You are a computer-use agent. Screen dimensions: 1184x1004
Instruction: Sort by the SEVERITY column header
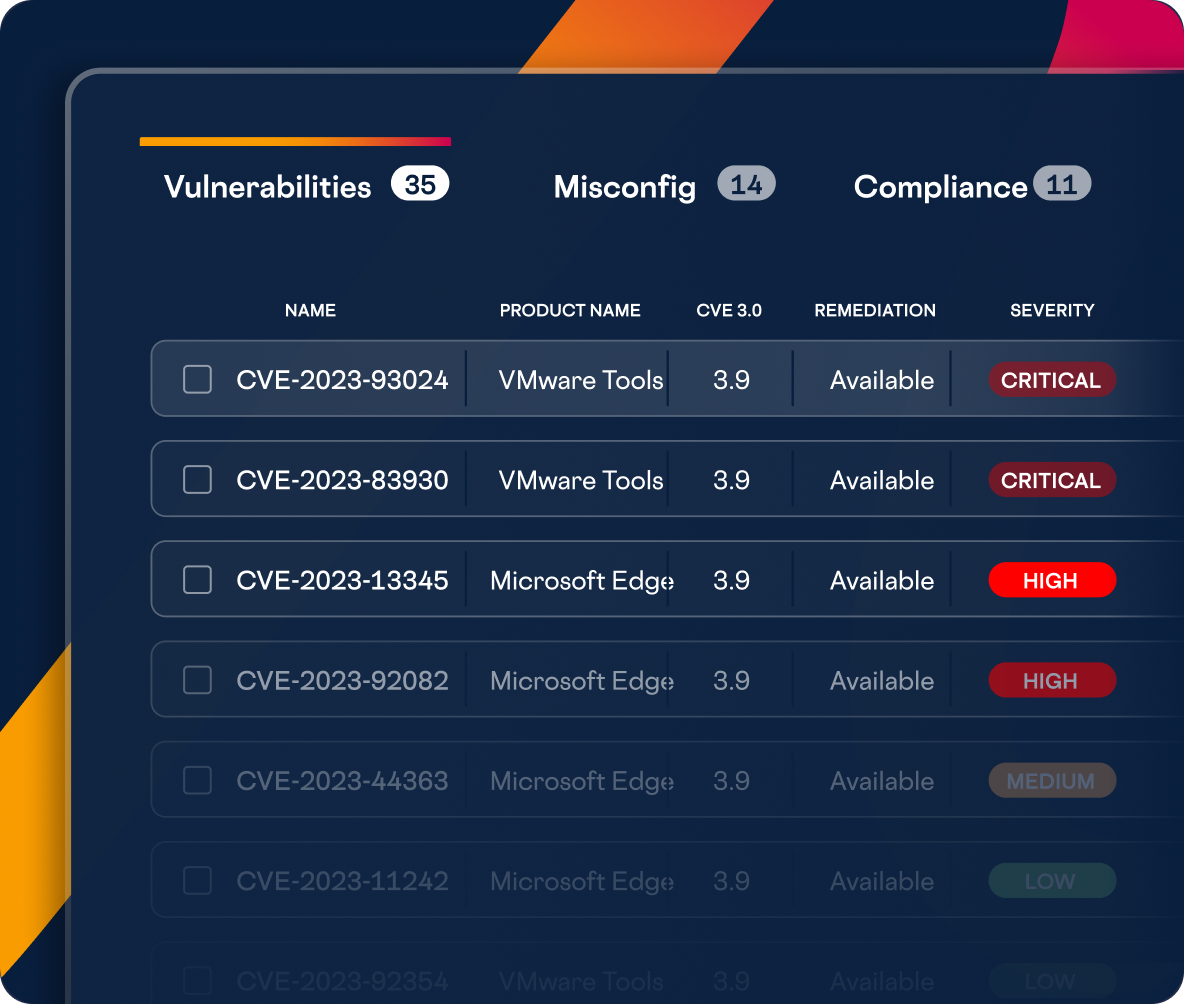coord(1052,310)
